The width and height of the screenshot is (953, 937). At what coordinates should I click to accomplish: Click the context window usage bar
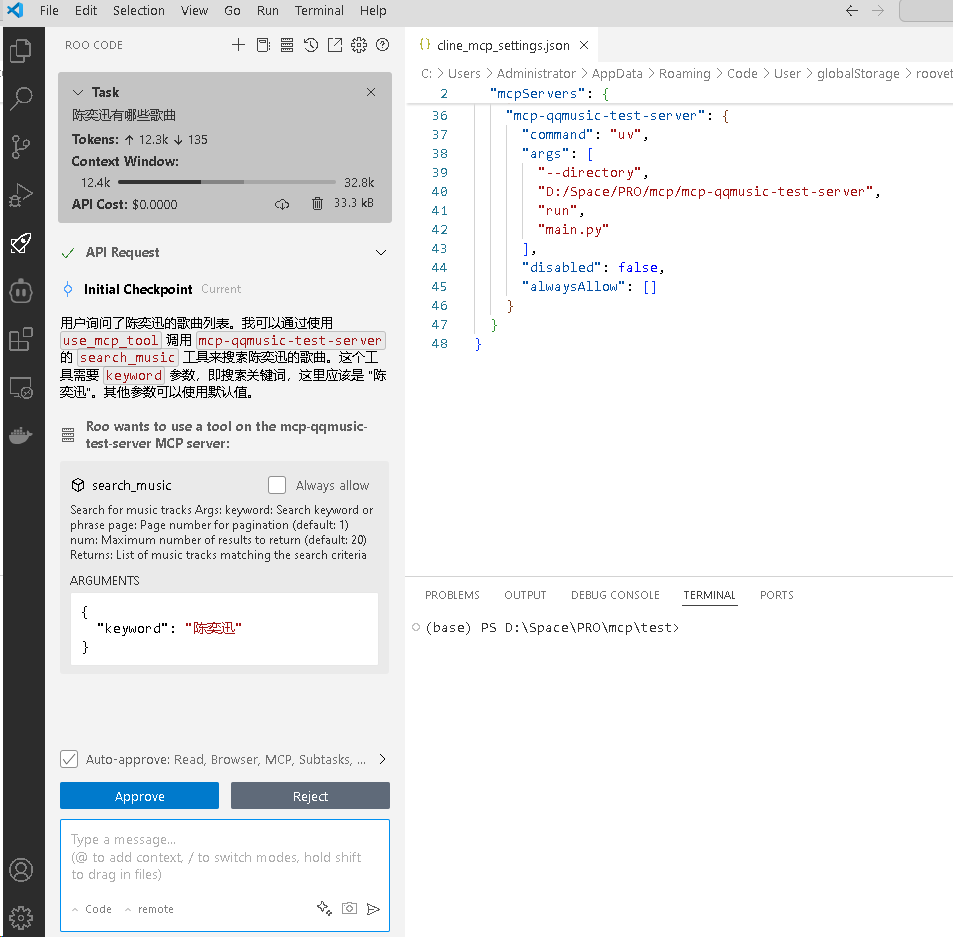226,182
